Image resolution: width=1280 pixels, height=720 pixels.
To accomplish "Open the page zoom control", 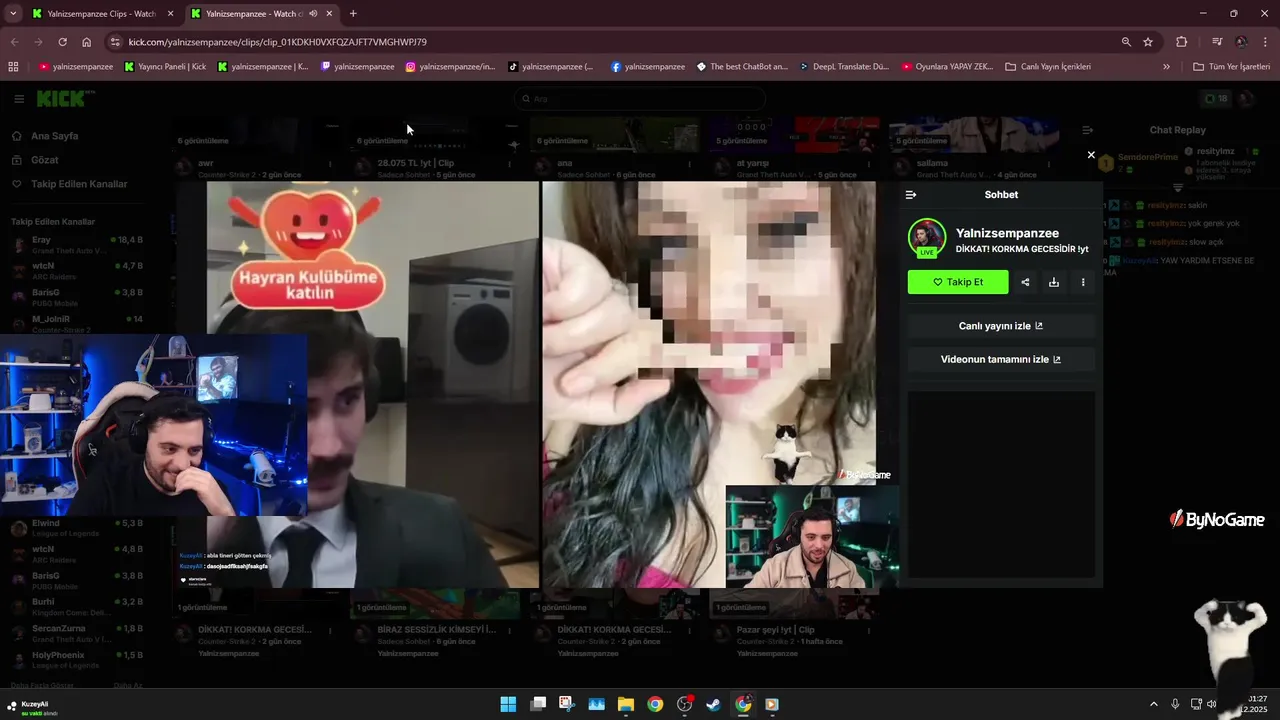I will coord(1126,42).
